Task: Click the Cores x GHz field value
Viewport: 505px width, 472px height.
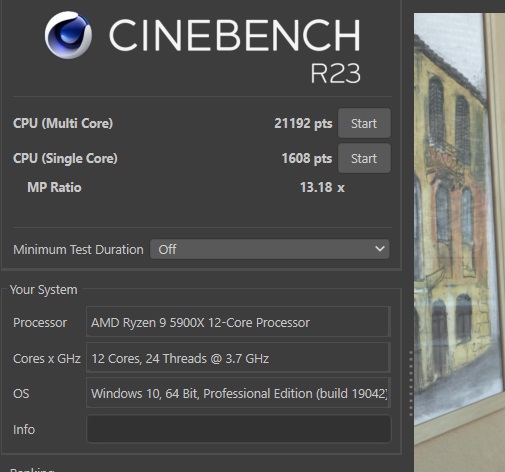Action: tap(238, 358)
